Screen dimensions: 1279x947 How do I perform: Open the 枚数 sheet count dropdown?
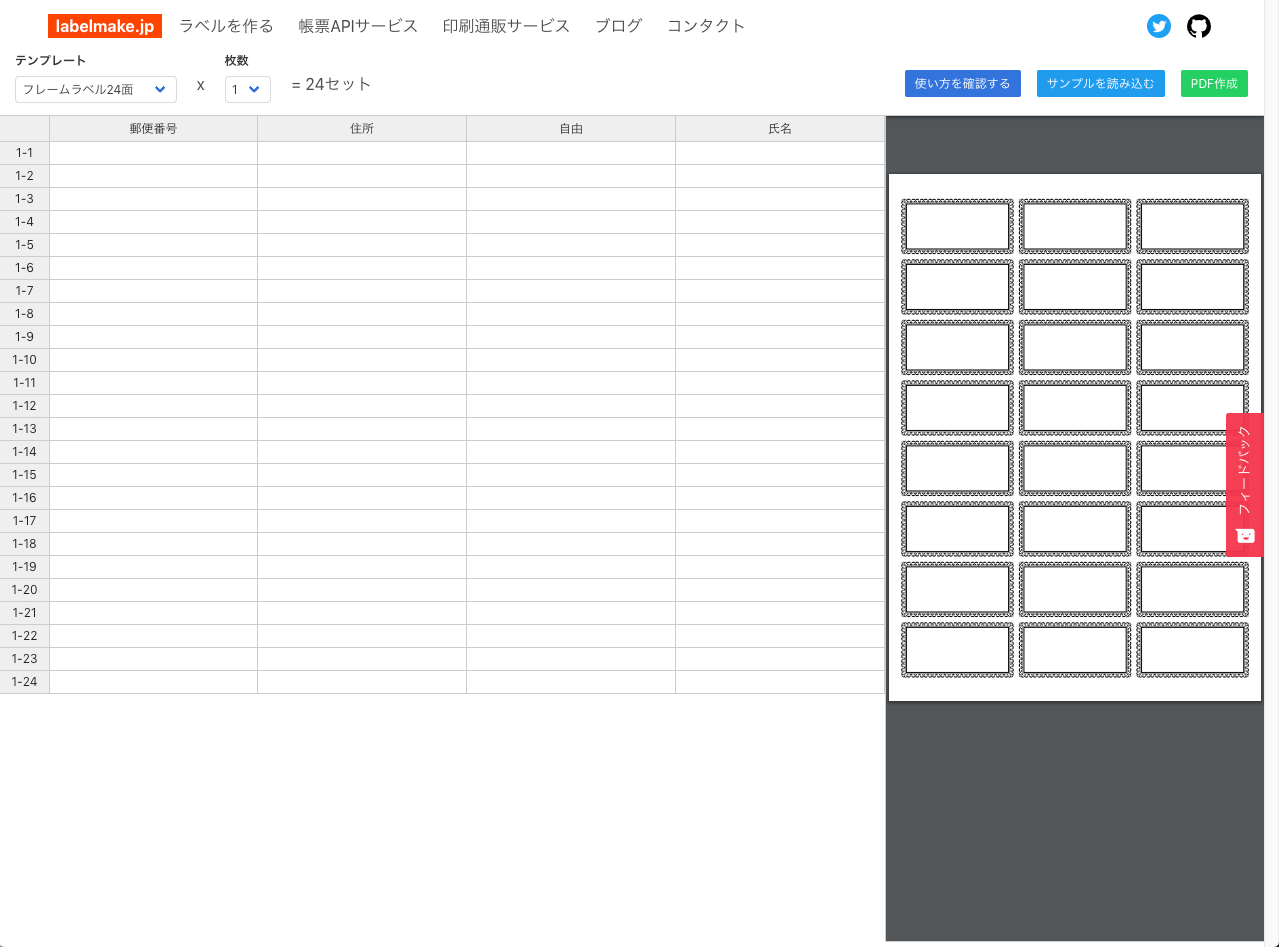pos(247,89)
